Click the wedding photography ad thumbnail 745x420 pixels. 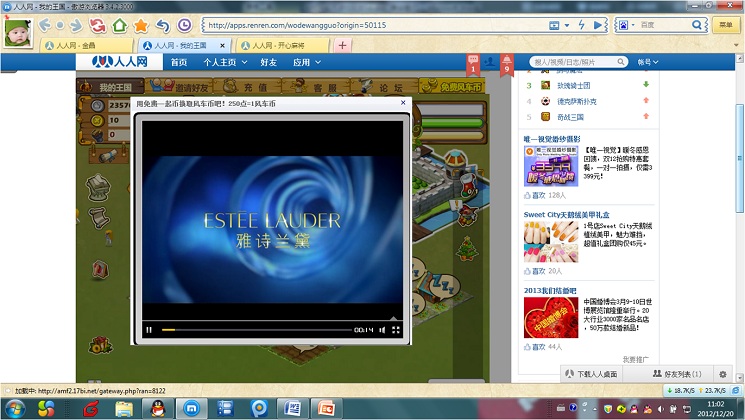pos(551,166)
